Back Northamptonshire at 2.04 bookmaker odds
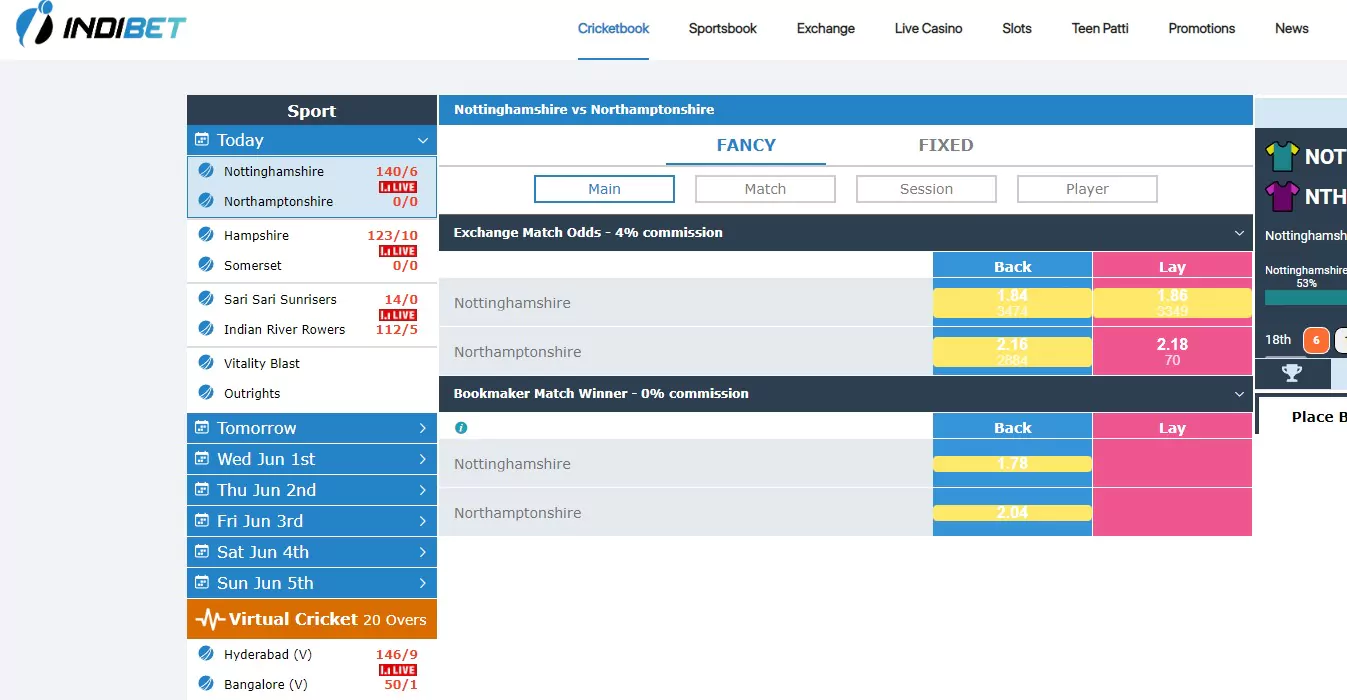Viewport: 1347px width, 700px height. pyautogui.click(x=1012, y=513)
